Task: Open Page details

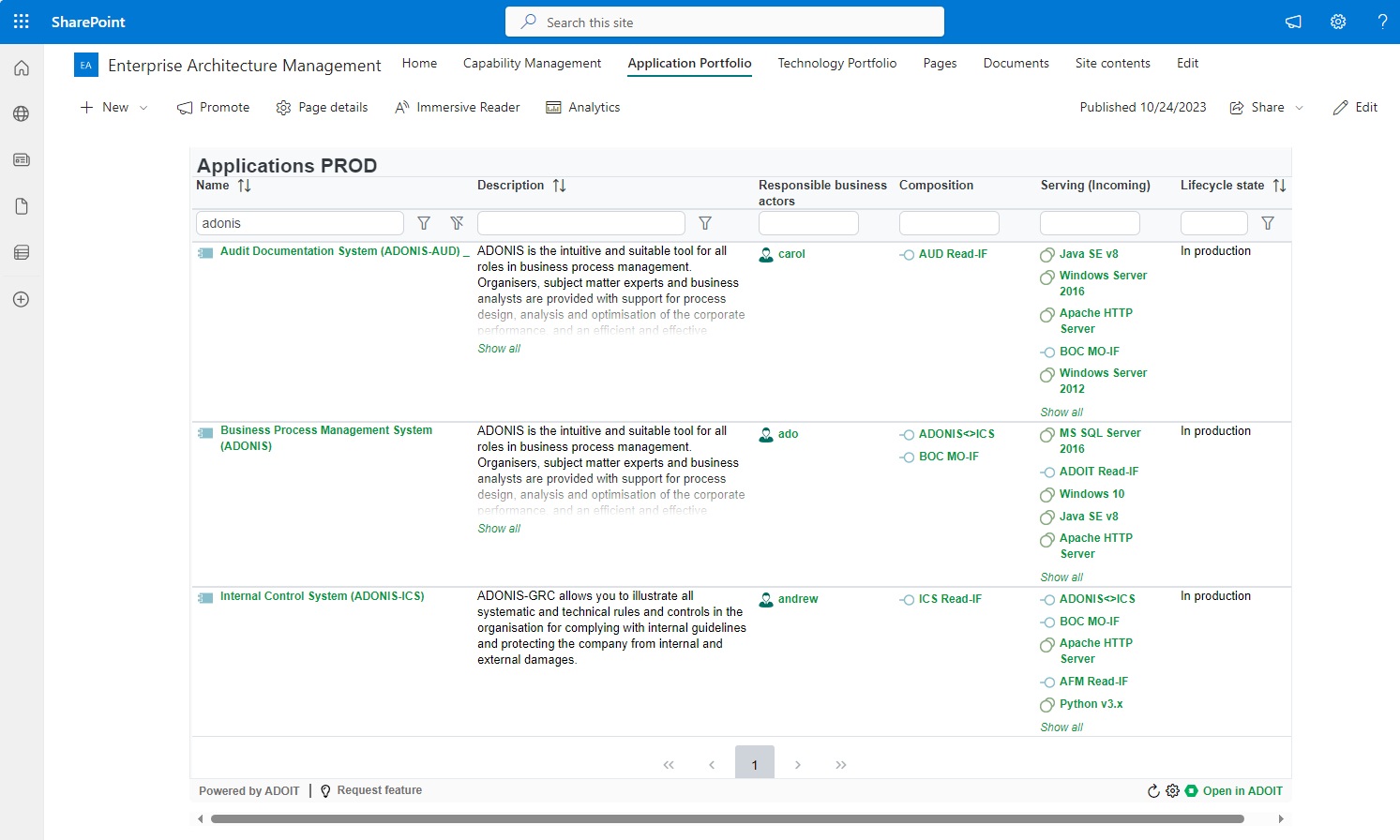Action: (322, 108)
